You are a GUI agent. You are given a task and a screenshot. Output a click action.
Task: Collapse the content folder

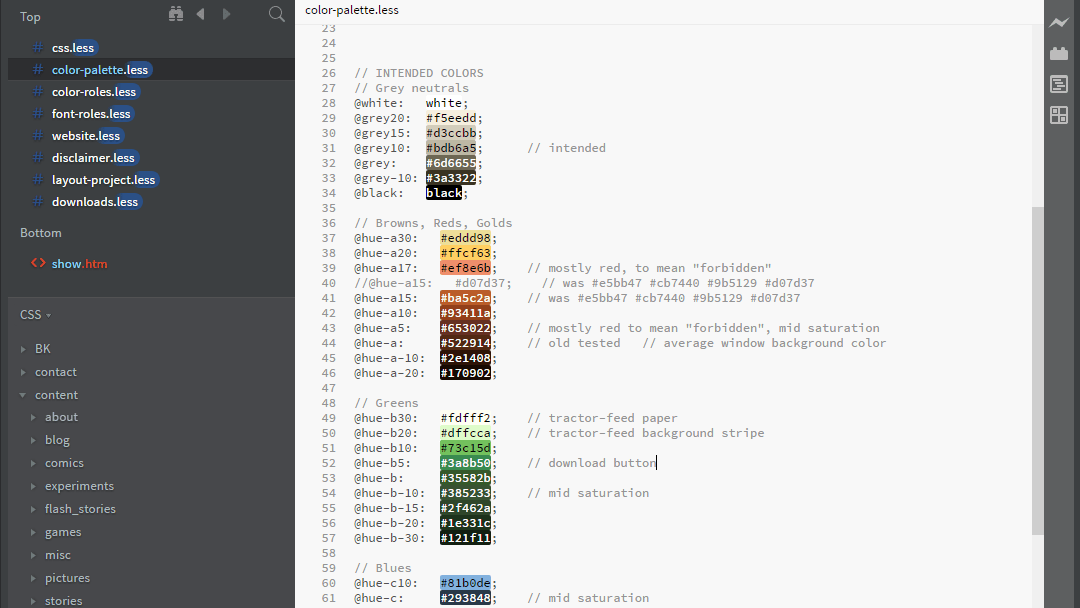[x=24, y=395]
